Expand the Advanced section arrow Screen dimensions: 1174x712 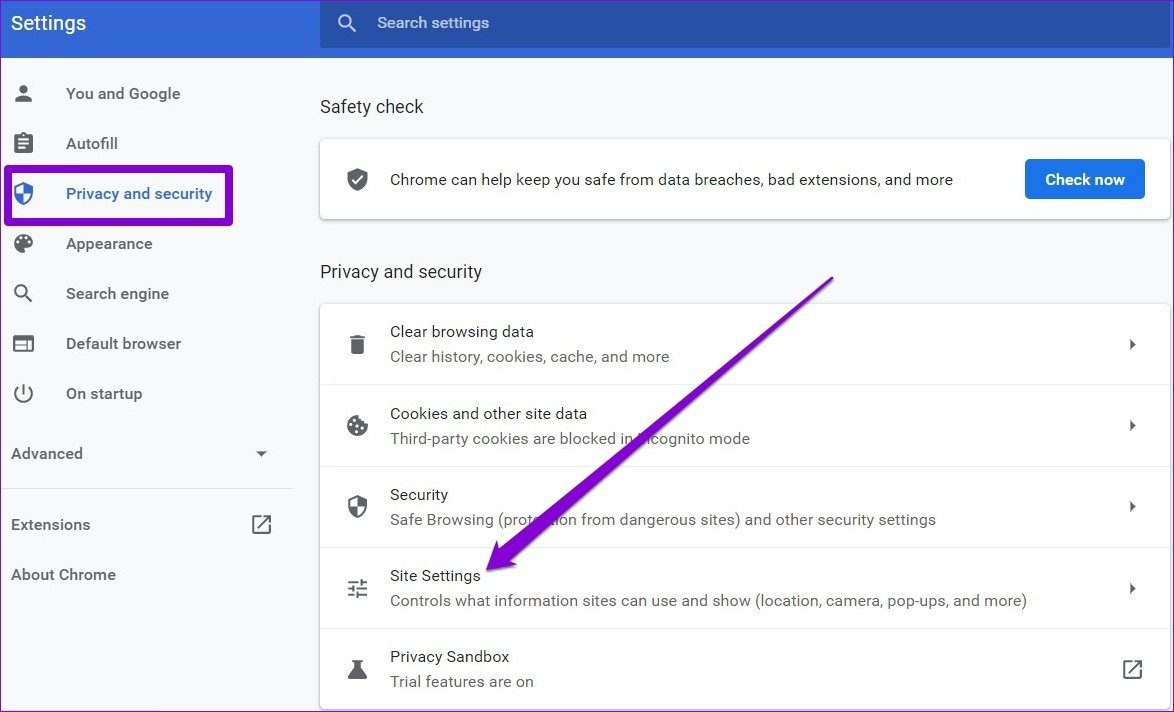click(261, 454)
